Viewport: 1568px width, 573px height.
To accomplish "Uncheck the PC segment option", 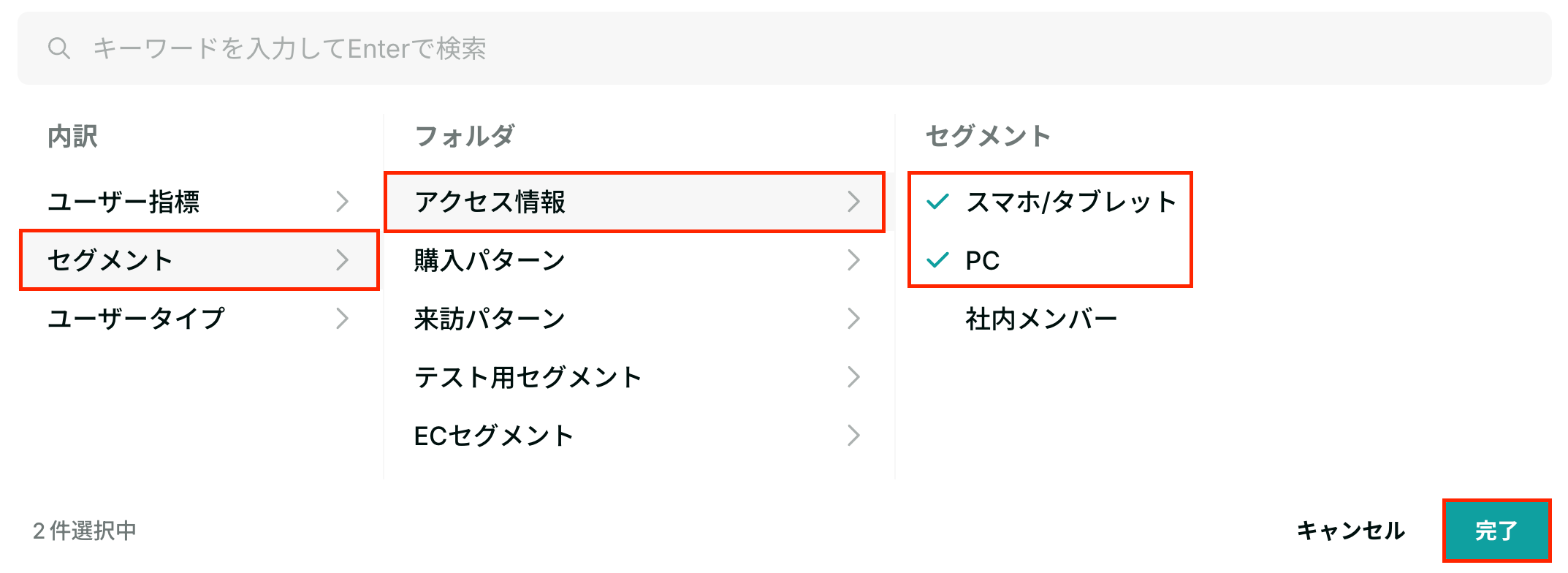I will click(x=1050, y=259).
